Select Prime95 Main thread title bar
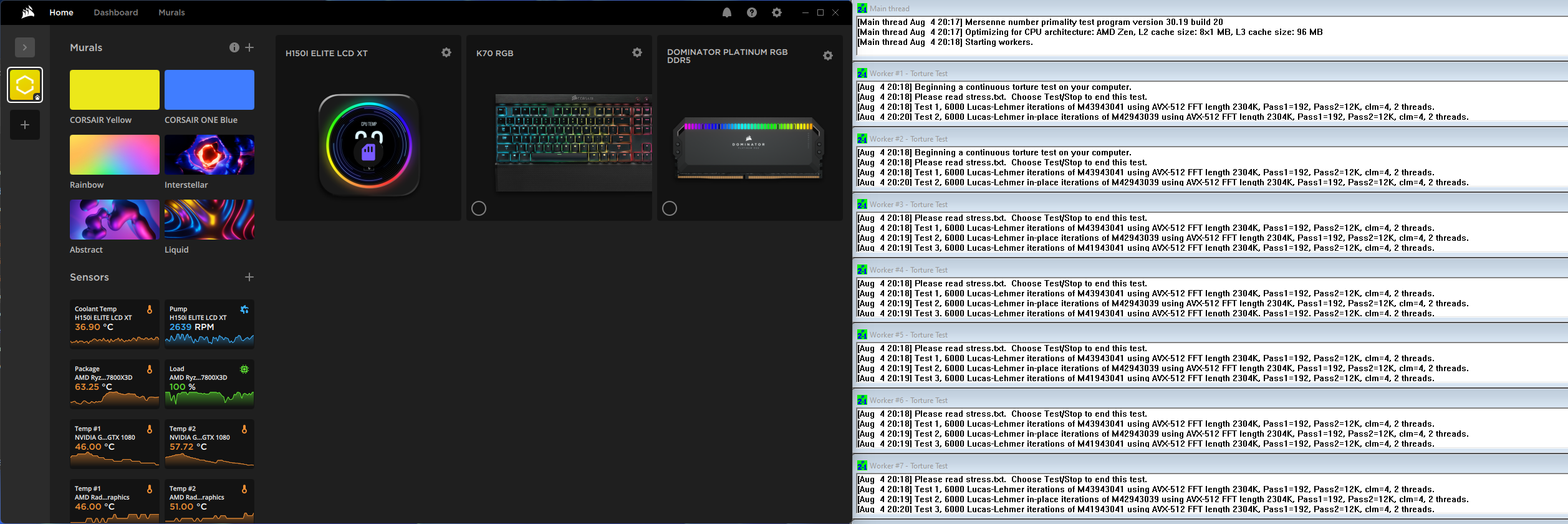The image size is (1568, 524). [1211, 8]
